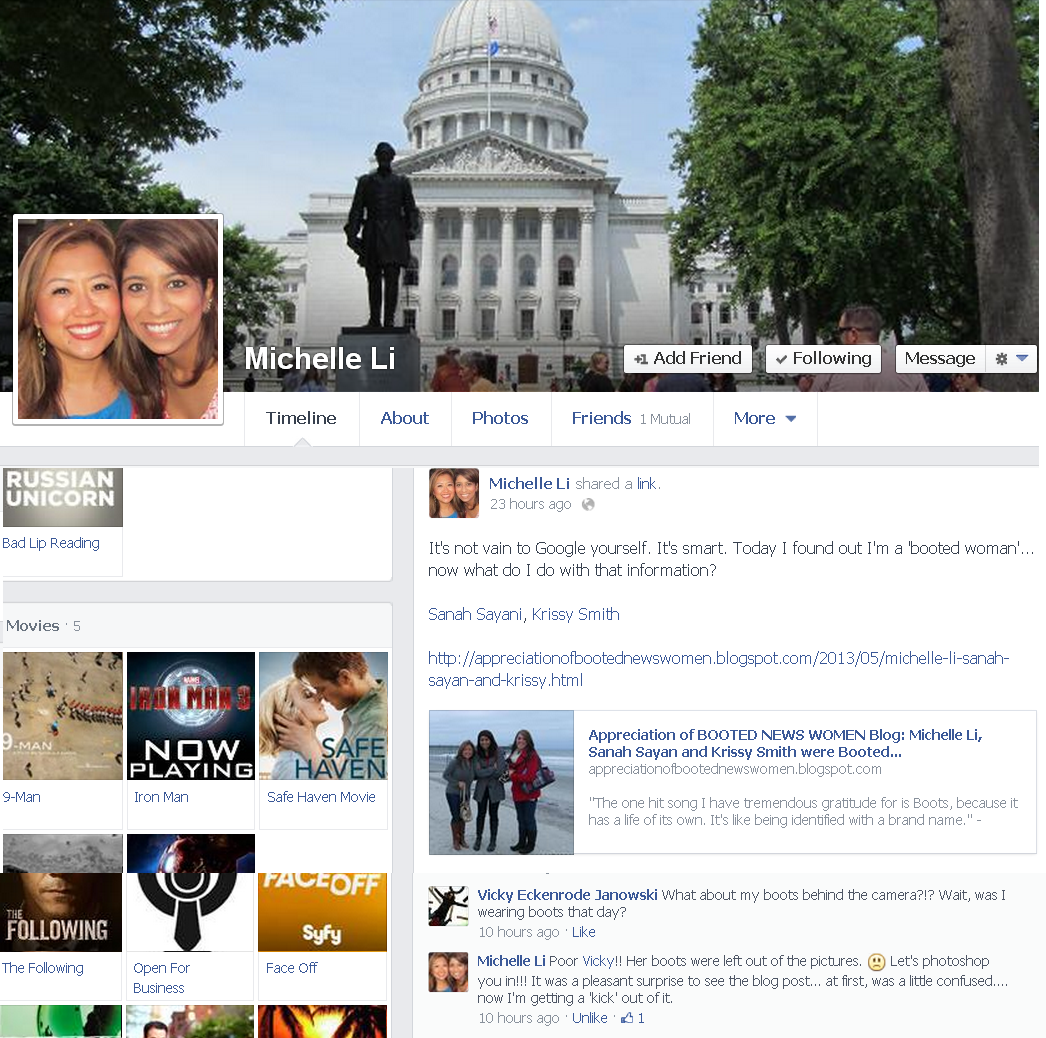Click the public globe privacy icon

coord(588,504)
